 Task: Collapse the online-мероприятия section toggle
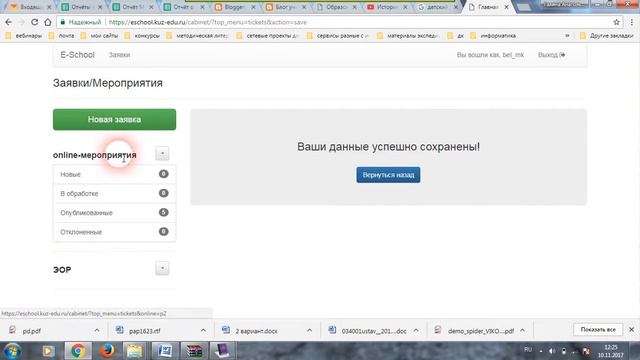[x=162, y=153]
